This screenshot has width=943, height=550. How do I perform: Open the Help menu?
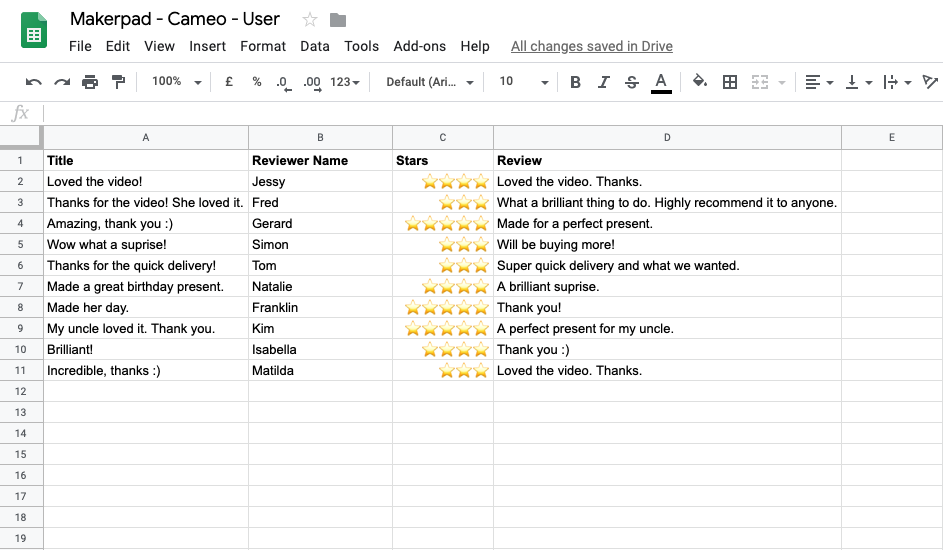click(x=475, y=46)
